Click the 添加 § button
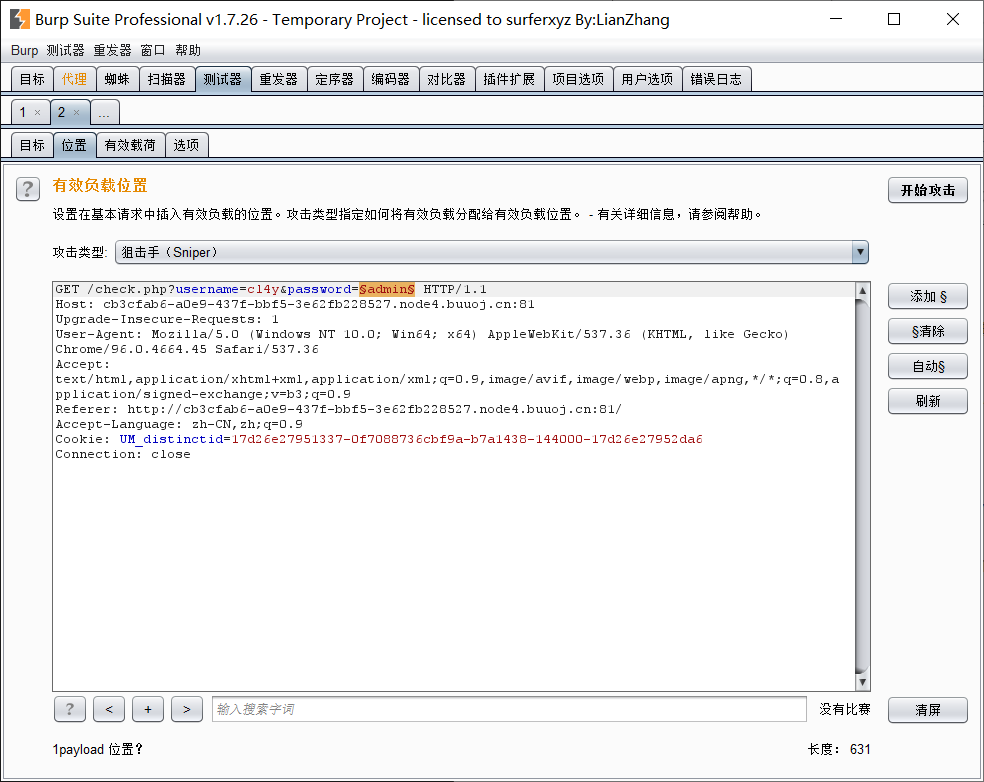Image resolution: width=984 pixels, height=782 pixels. coord(928,296)
